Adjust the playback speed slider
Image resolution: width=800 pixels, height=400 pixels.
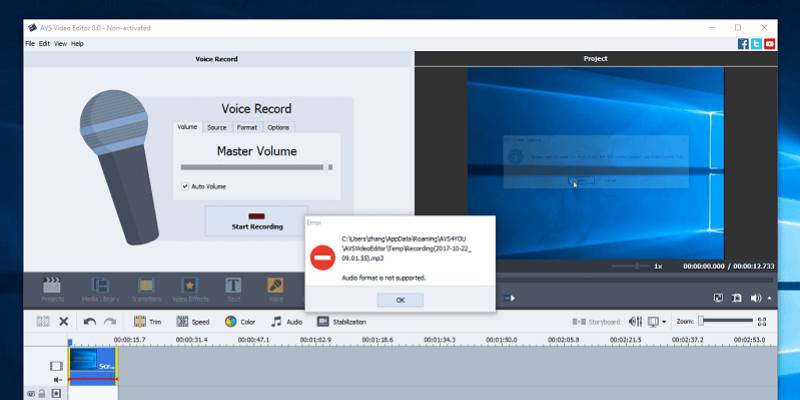point(631,266)
